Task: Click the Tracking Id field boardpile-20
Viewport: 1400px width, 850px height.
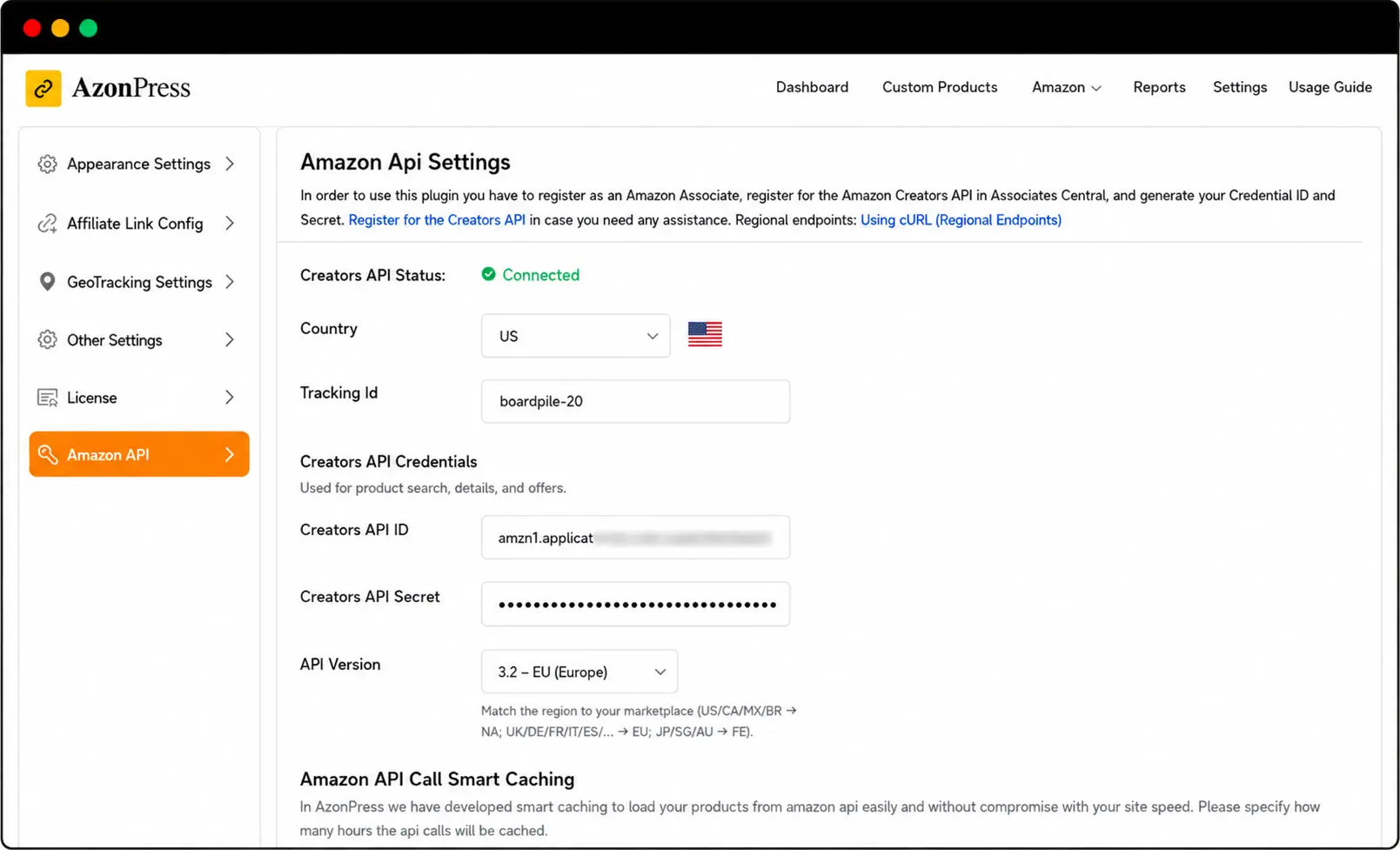Action: click(635, 401)
